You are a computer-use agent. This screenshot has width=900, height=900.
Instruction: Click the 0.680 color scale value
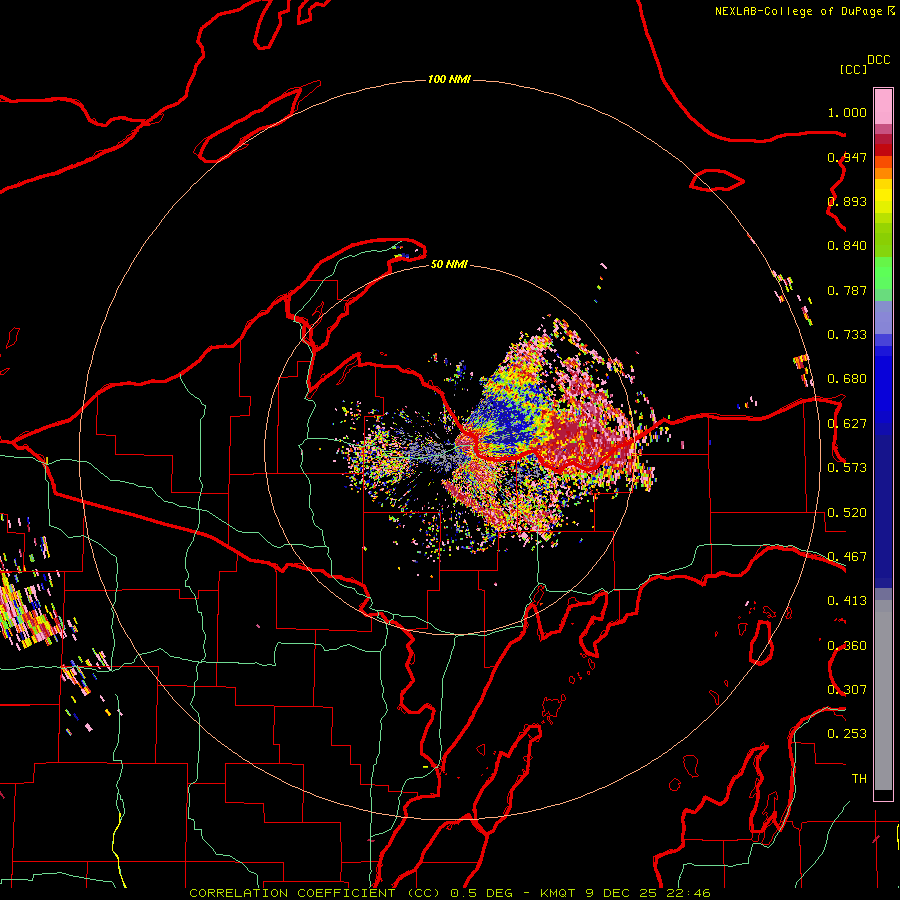847,379
